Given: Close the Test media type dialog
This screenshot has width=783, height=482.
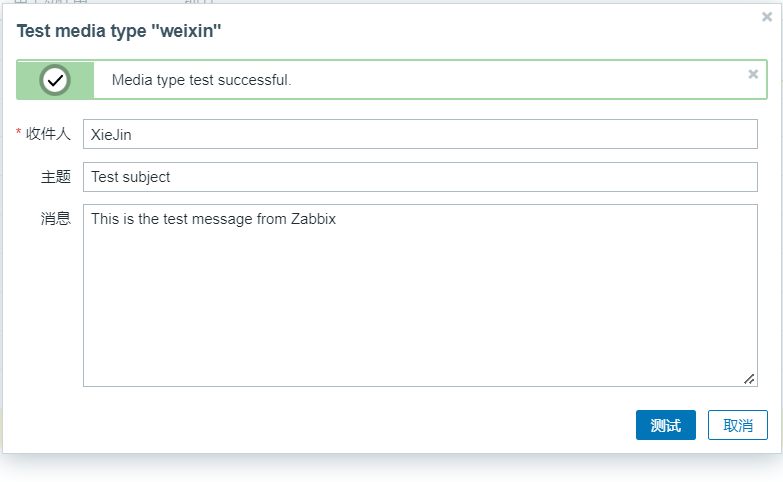Looking at the screenshot, I should tap(767, 17).
